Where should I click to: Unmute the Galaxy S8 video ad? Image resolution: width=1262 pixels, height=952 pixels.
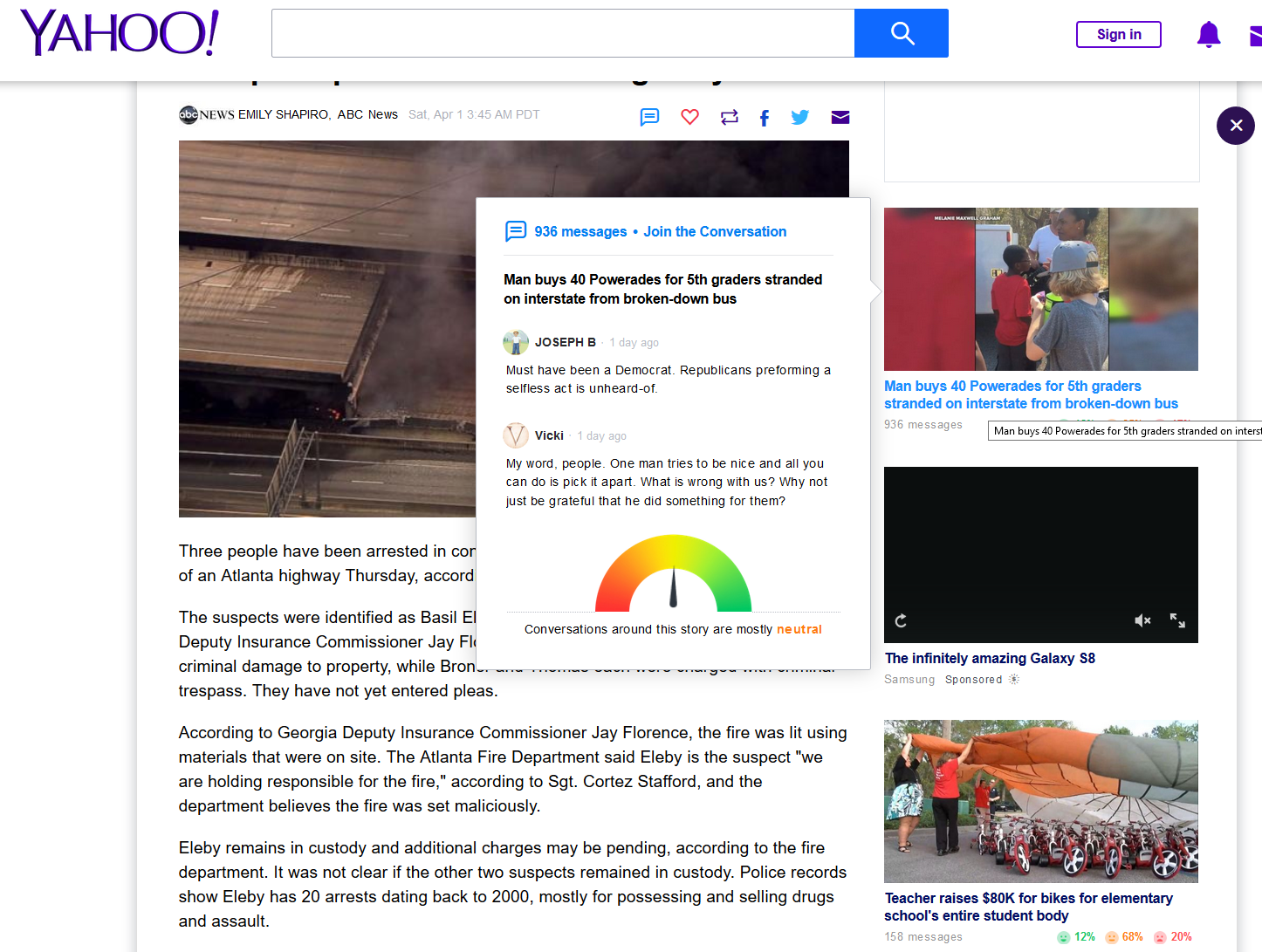1142,620
